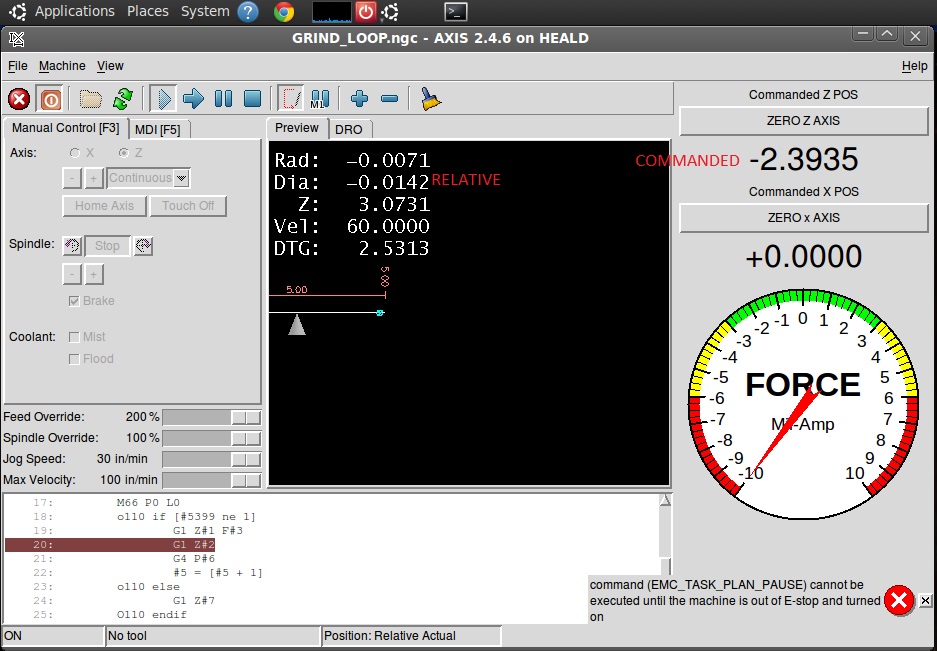Toggle skip lines with block delete icon
Viewport: 937px width, 651px height.
coord(291,99)
